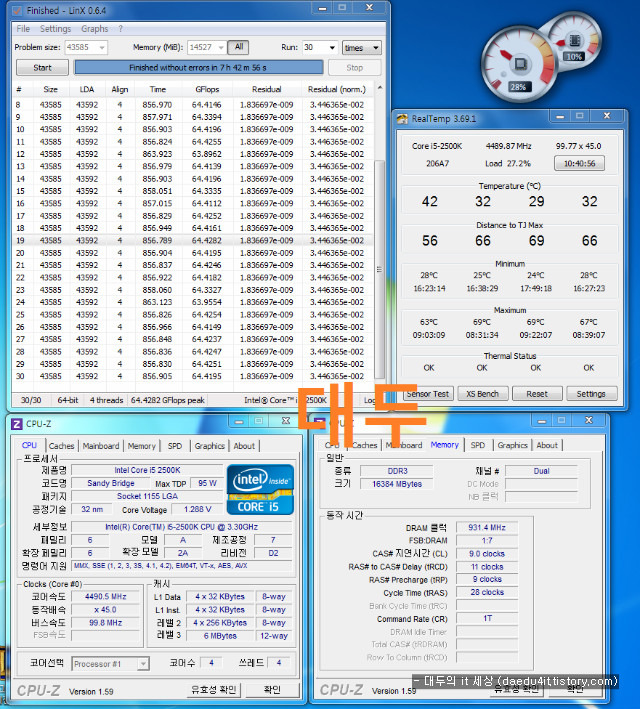Open Settings button in RealTemp
The height and width of the screenshot is (709, 640).
coord(591,394)
